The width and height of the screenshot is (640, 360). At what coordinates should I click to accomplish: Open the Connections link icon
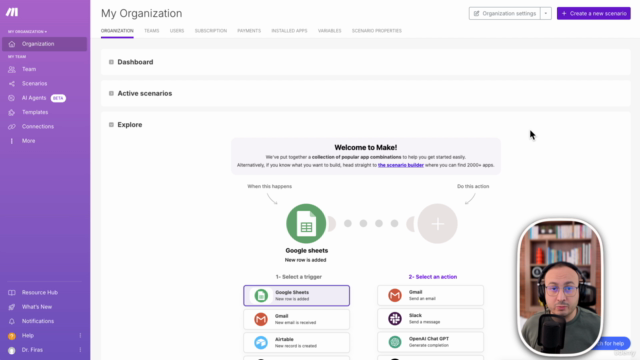click(12, 127)
